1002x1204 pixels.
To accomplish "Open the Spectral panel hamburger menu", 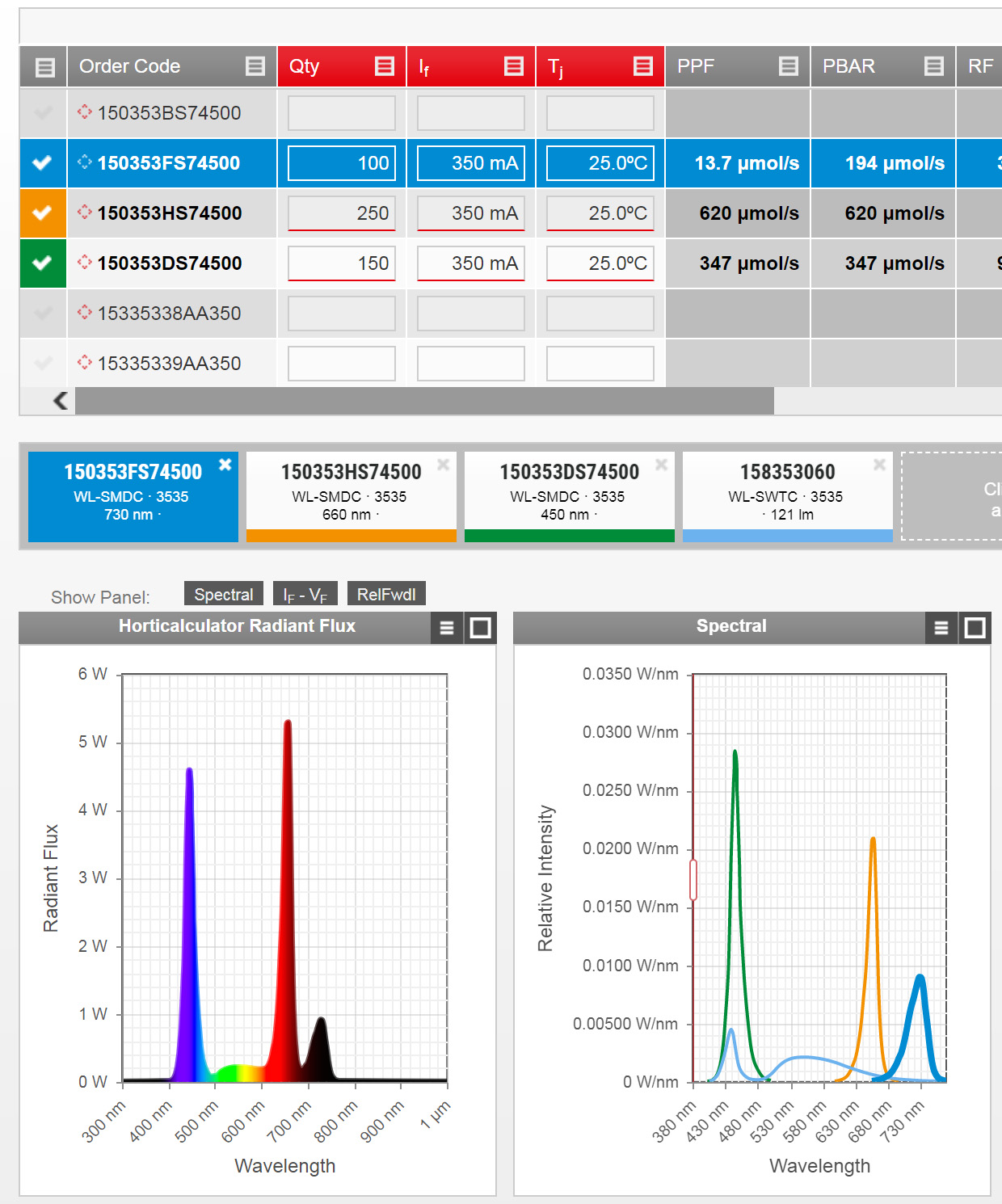I will (x=941, y=628).
